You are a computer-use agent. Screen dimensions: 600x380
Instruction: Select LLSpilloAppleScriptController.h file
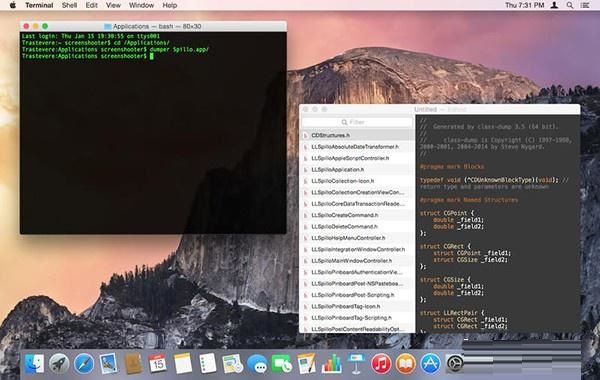pyautogui.click(x=357, y=158)
